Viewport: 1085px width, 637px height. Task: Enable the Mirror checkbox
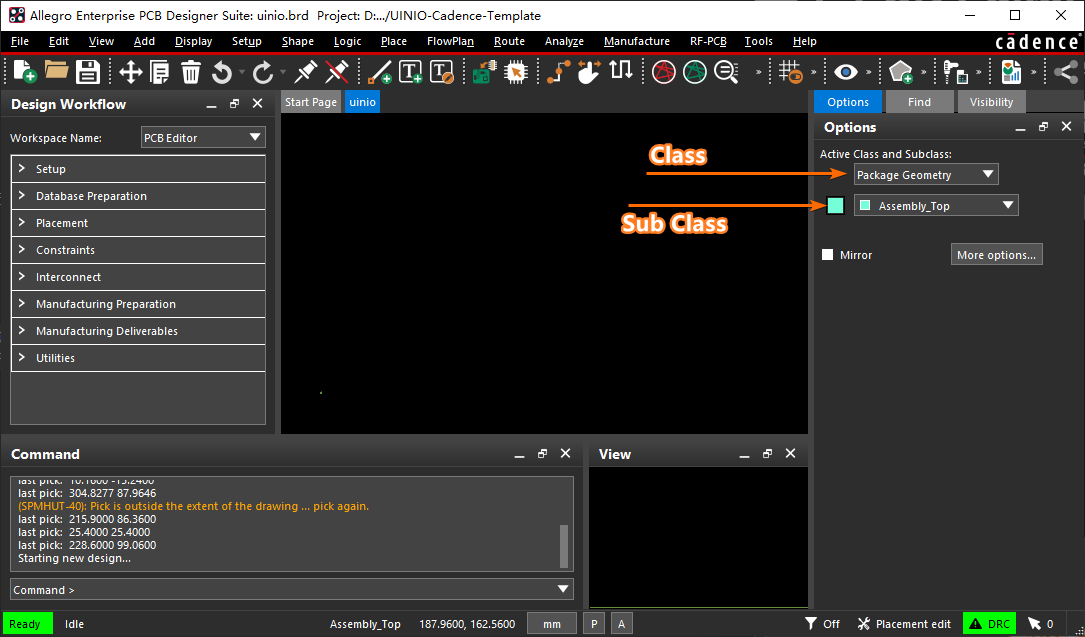(x=827, y=255)
